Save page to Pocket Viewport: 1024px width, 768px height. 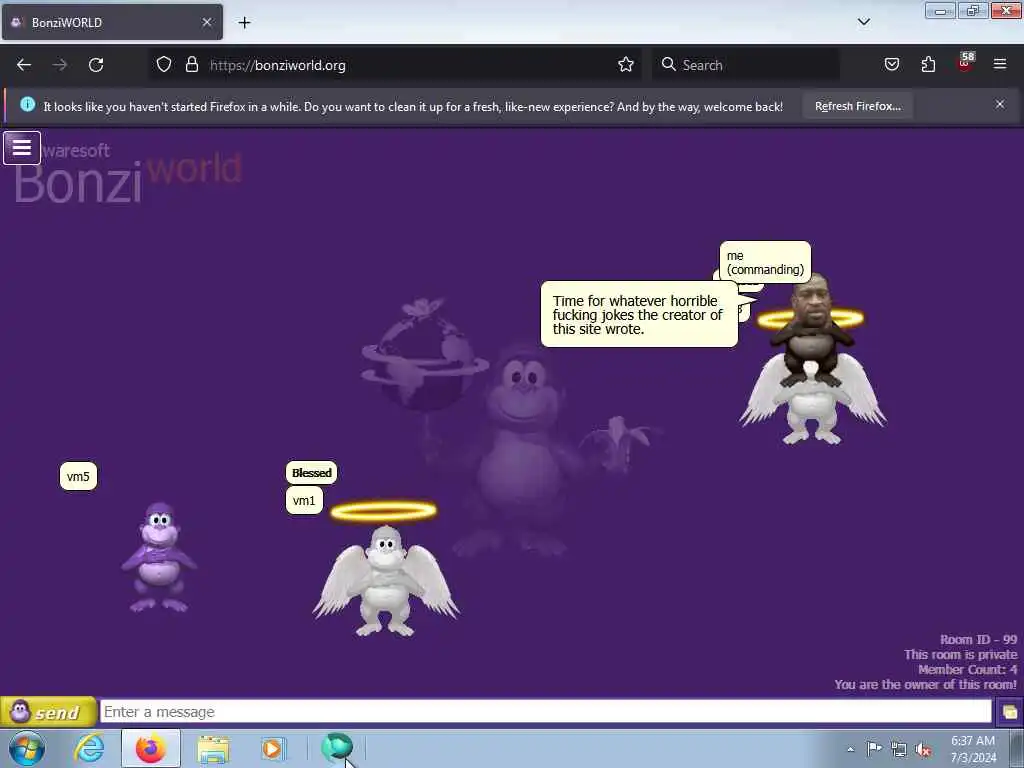coord(891,65)
